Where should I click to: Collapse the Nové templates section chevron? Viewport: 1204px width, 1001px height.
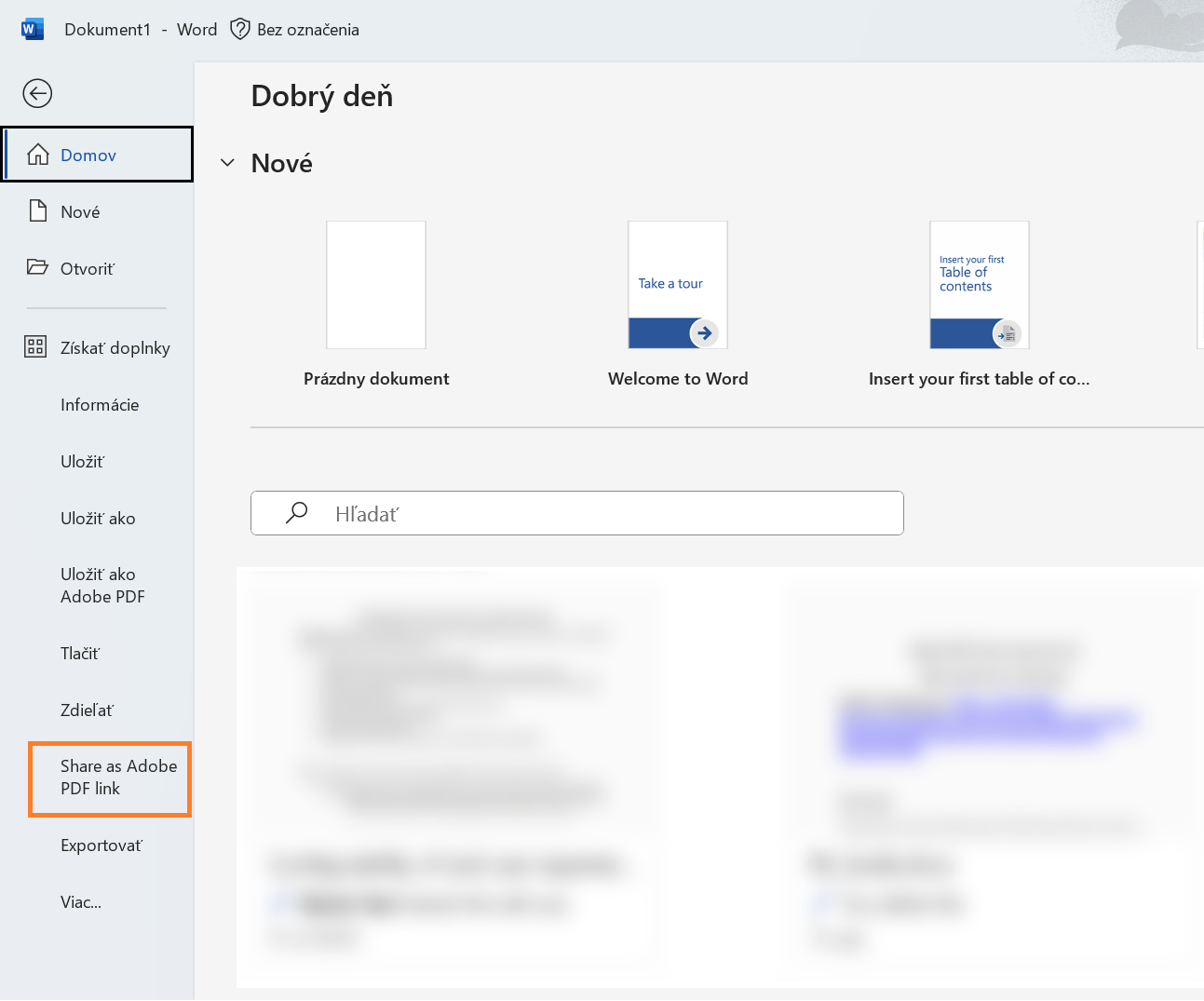point(226,162)
